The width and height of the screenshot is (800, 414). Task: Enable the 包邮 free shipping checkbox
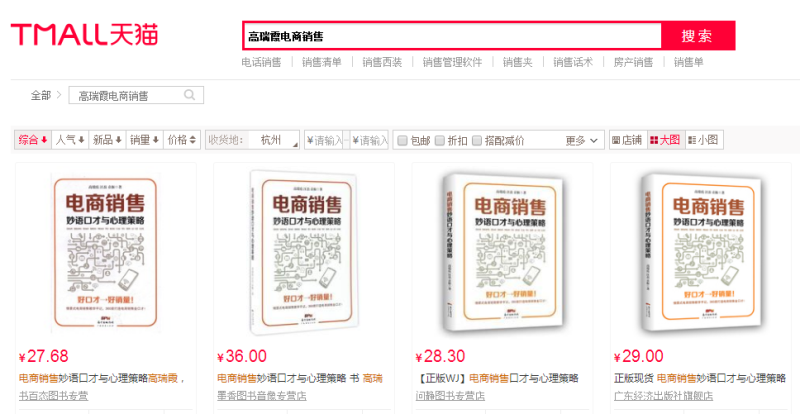pos(403,140)
